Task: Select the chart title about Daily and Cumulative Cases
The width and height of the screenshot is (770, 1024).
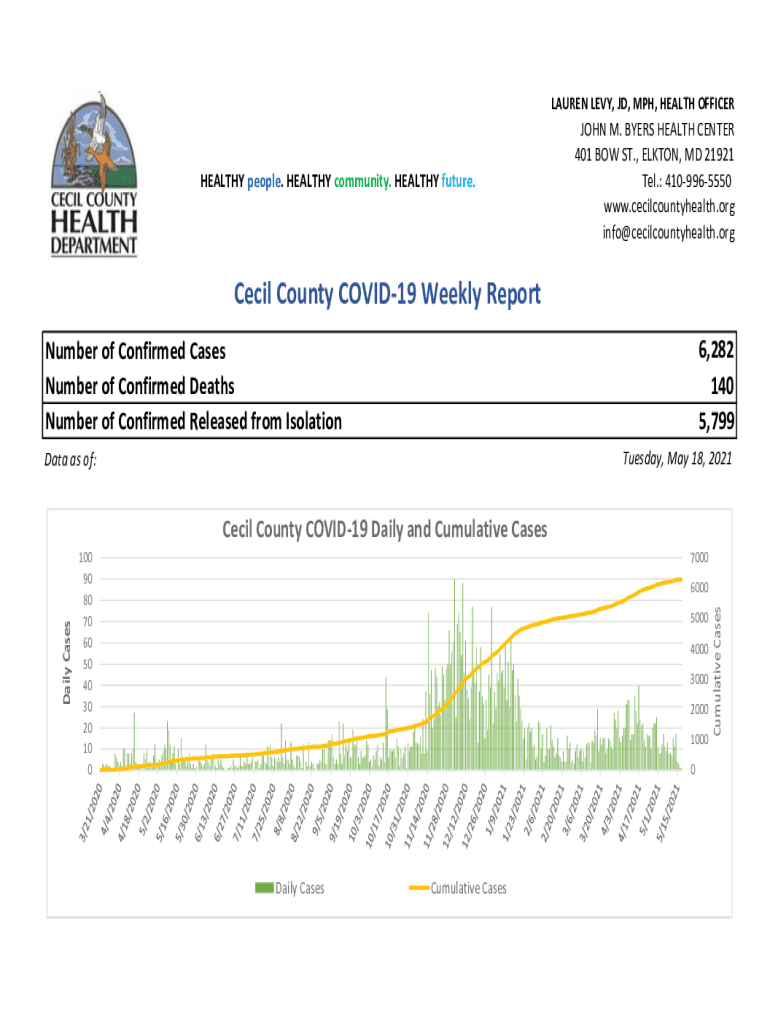Action: (384, 529)
